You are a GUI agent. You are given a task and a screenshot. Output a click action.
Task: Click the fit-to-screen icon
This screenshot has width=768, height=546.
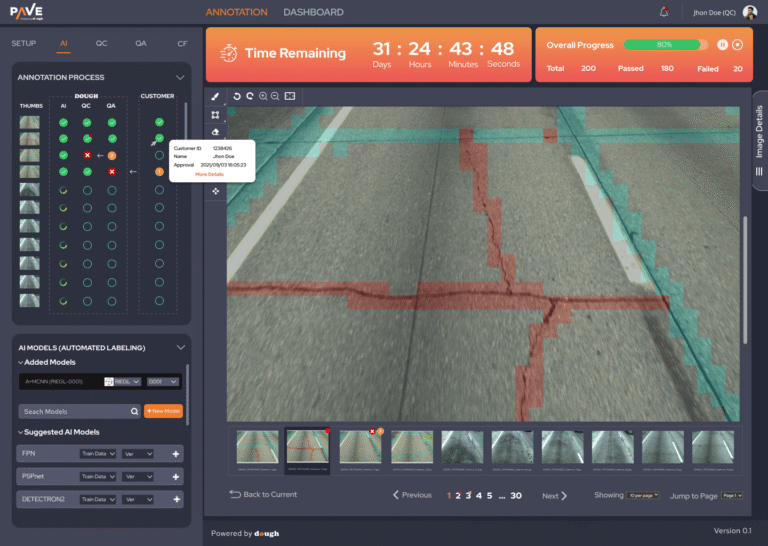pyautogui.click(x=290, y=96)
